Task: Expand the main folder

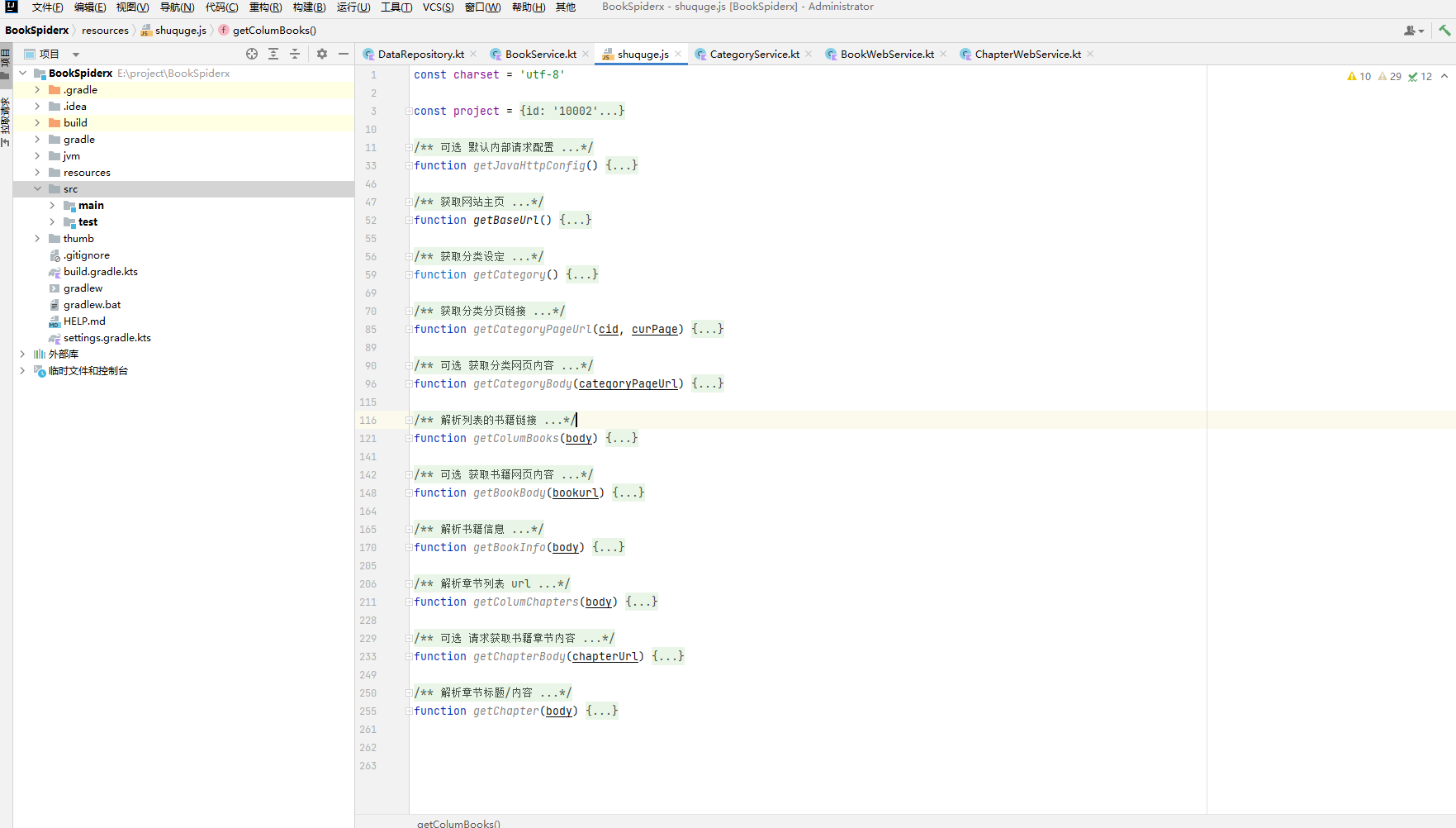Action: 52,205
